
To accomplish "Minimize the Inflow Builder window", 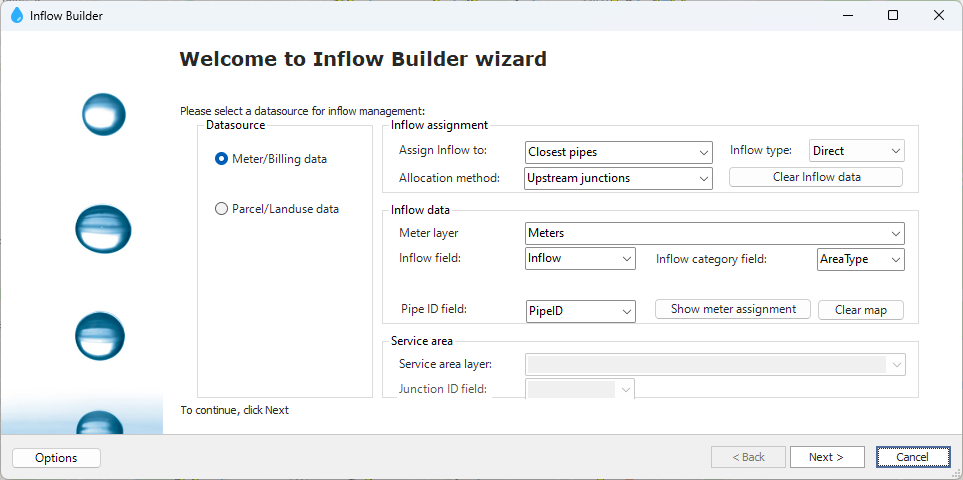I will point(846,16).
